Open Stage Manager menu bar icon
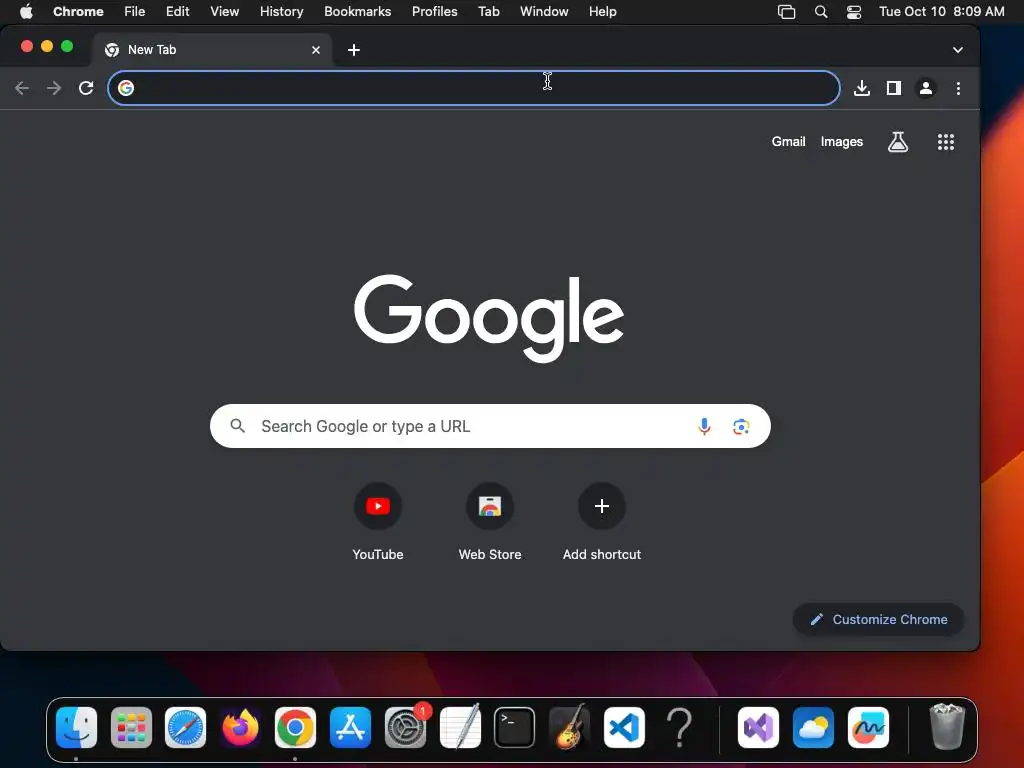This screenshot has height=768, width=1024. point(786,12)
